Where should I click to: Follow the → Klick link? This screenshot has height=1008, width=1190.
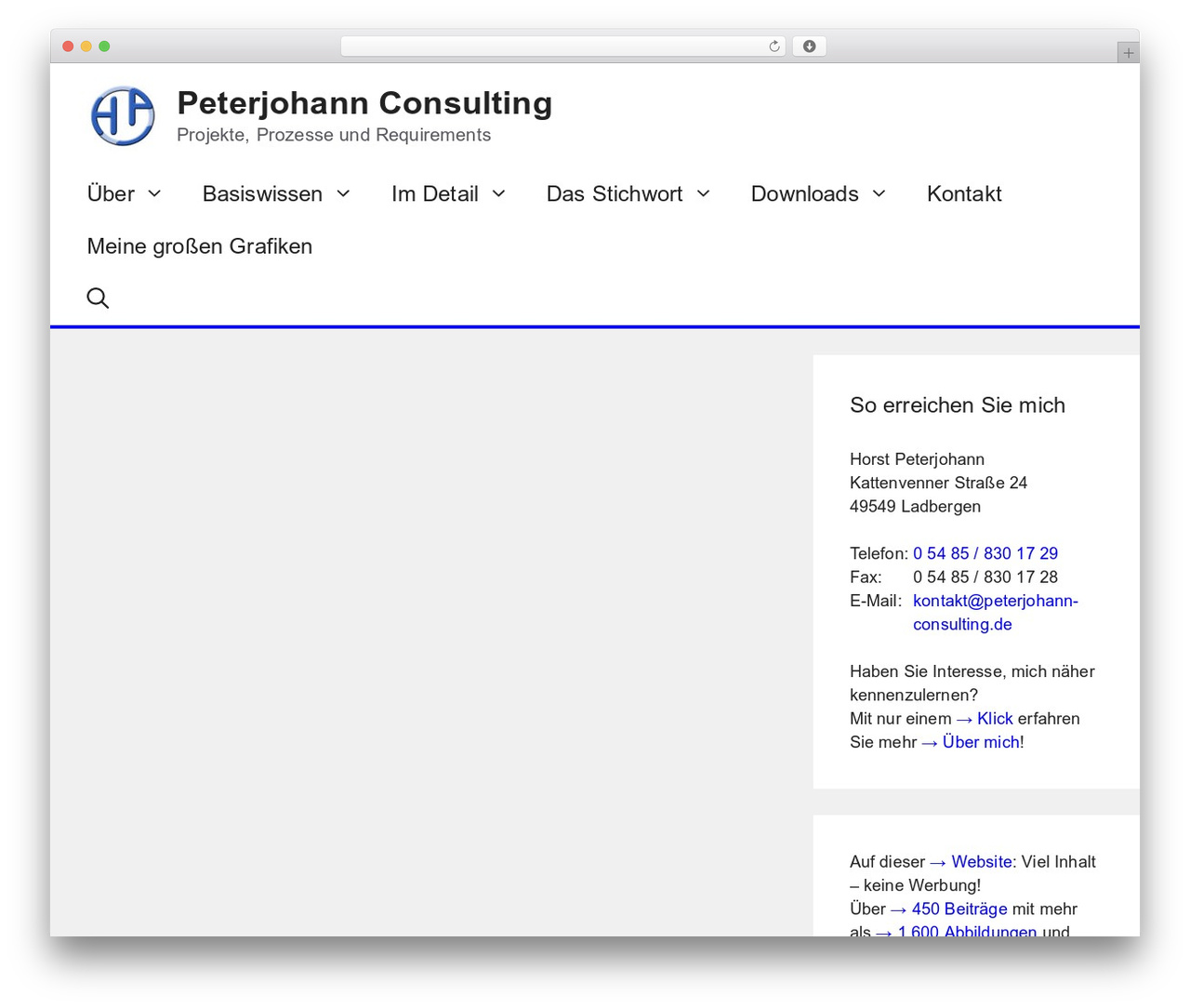click(x=984, y=719)
